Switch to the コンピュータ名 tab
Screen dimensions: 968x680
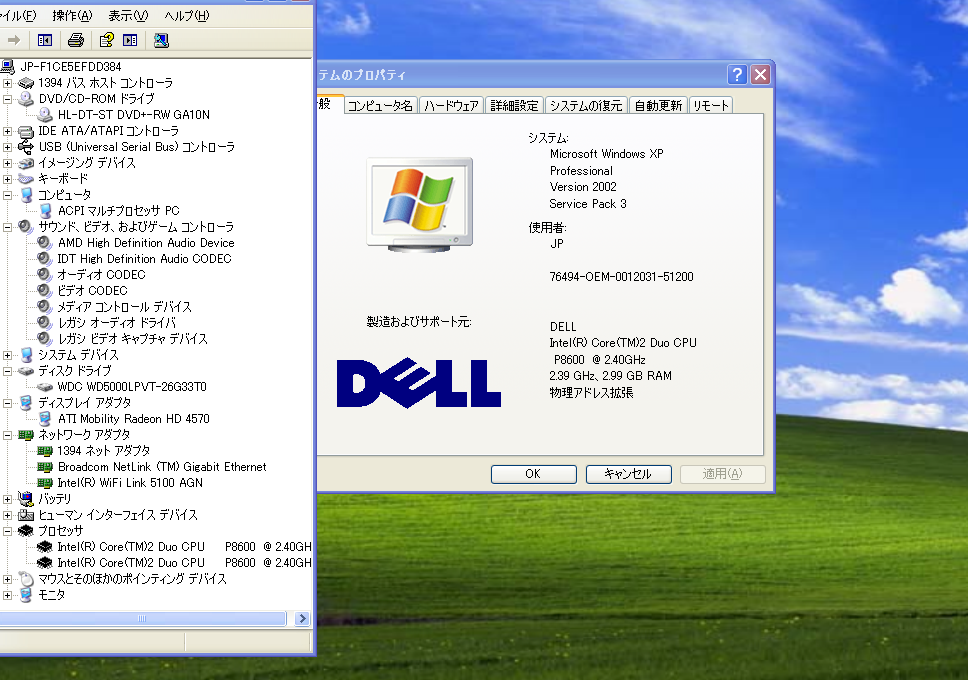(380, 106)
